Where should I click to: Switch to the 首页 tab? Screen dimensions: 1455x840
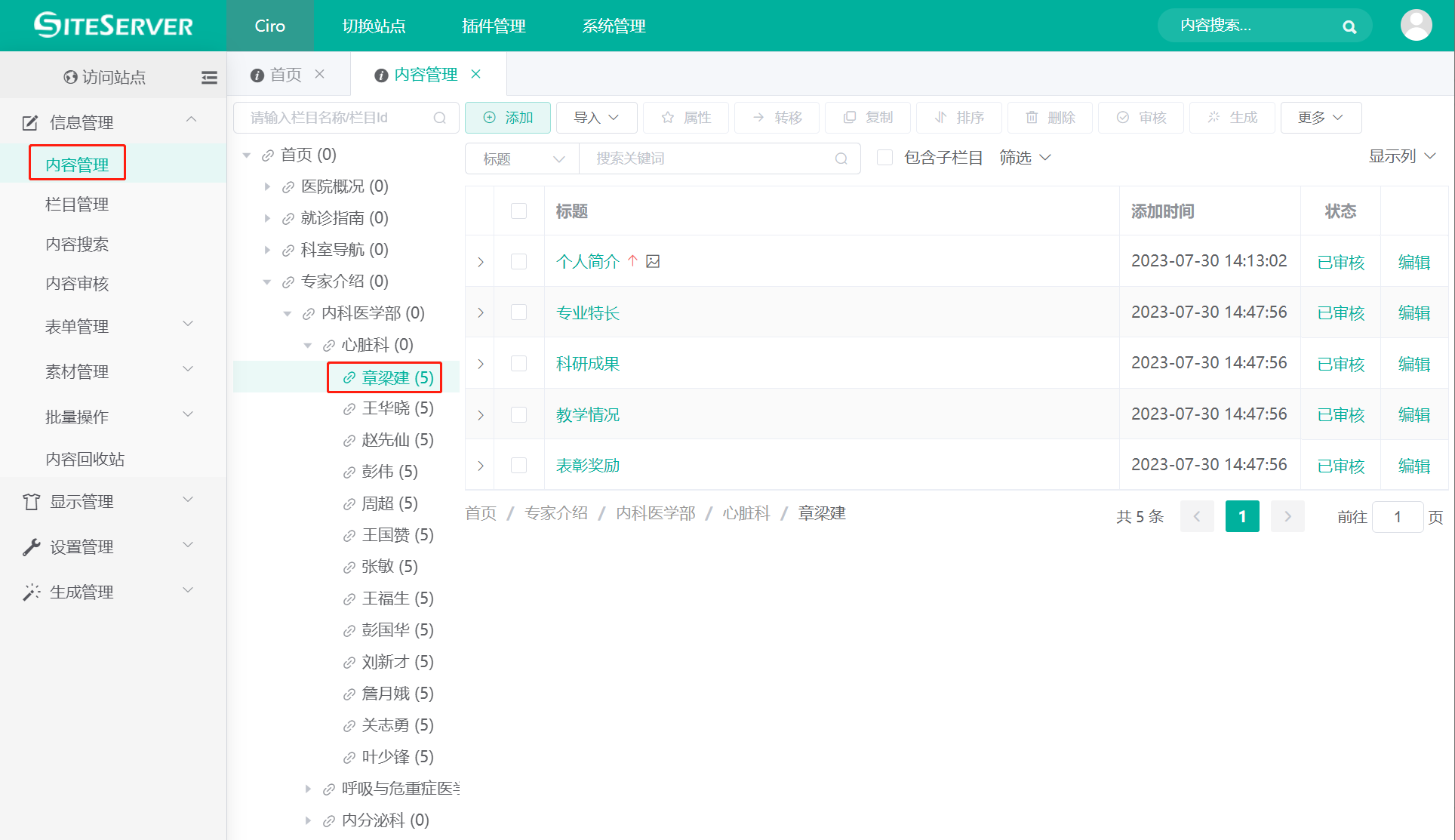point(285,74)
